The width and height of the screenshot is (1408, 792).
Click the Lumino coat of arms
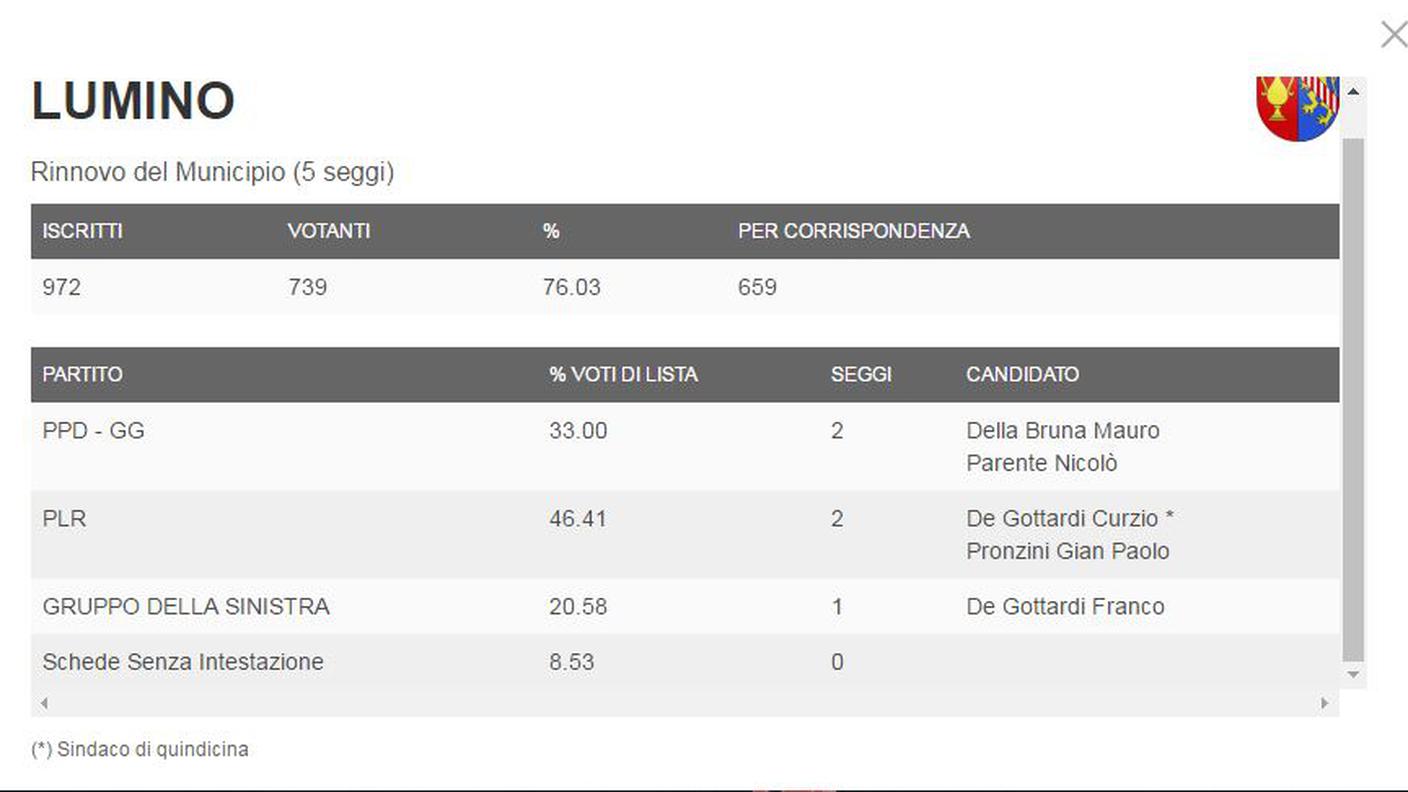click(x=1297, y=108)
